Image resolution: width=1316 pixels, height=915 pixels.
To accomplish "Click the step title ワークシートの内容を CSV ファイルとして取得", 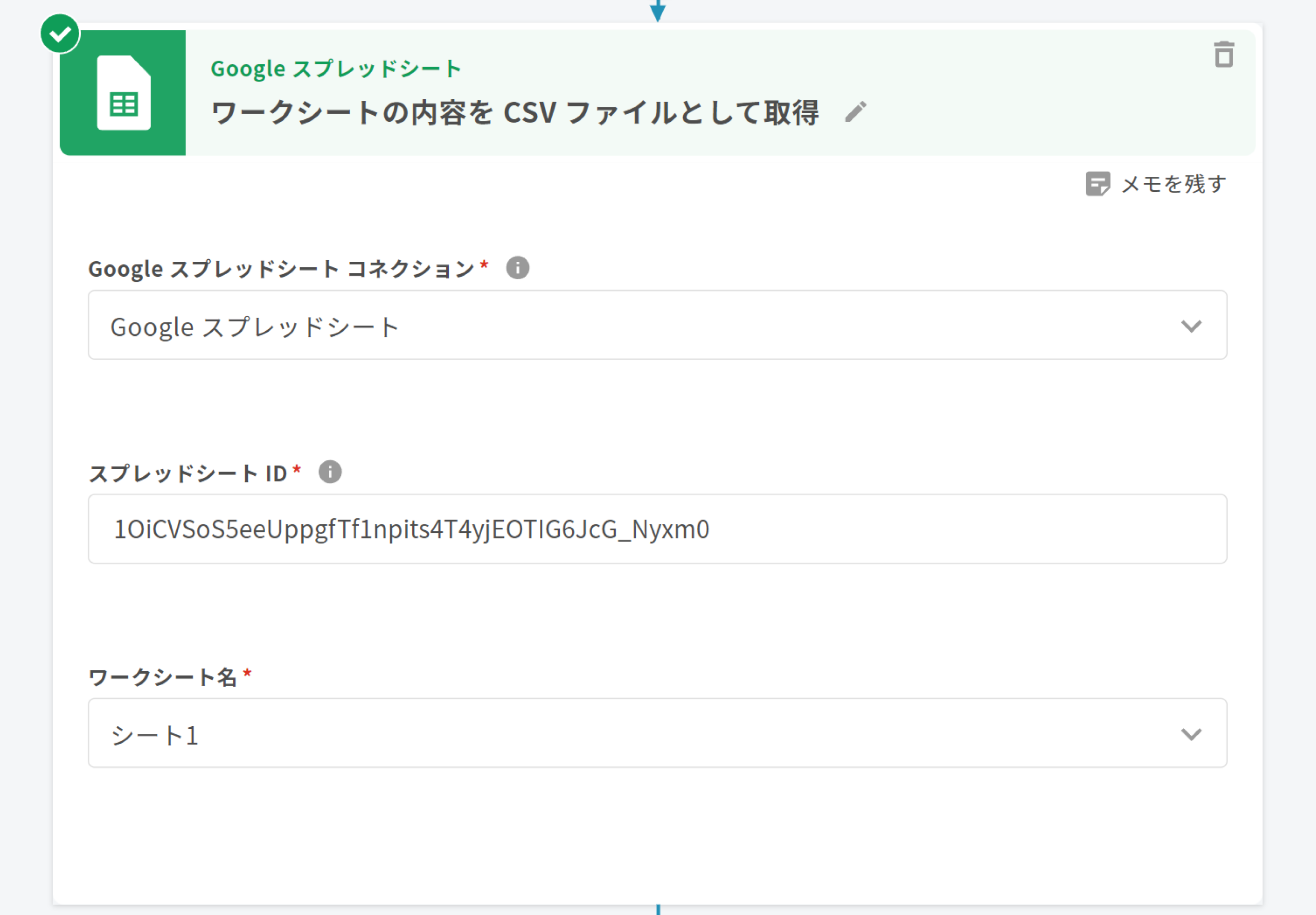I will click(515, 112).
